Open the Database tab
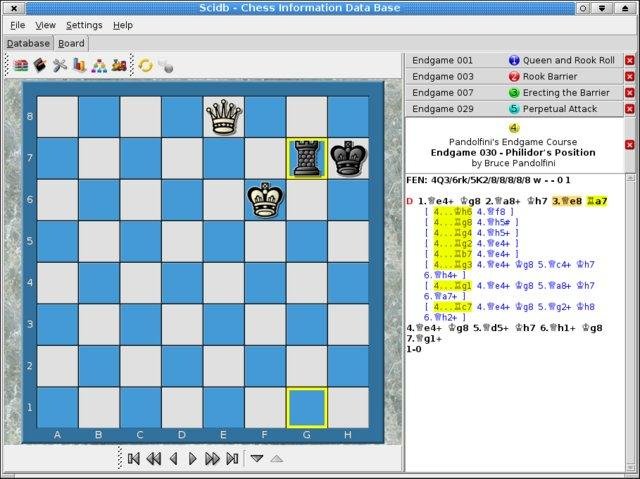 click(28, 43)
